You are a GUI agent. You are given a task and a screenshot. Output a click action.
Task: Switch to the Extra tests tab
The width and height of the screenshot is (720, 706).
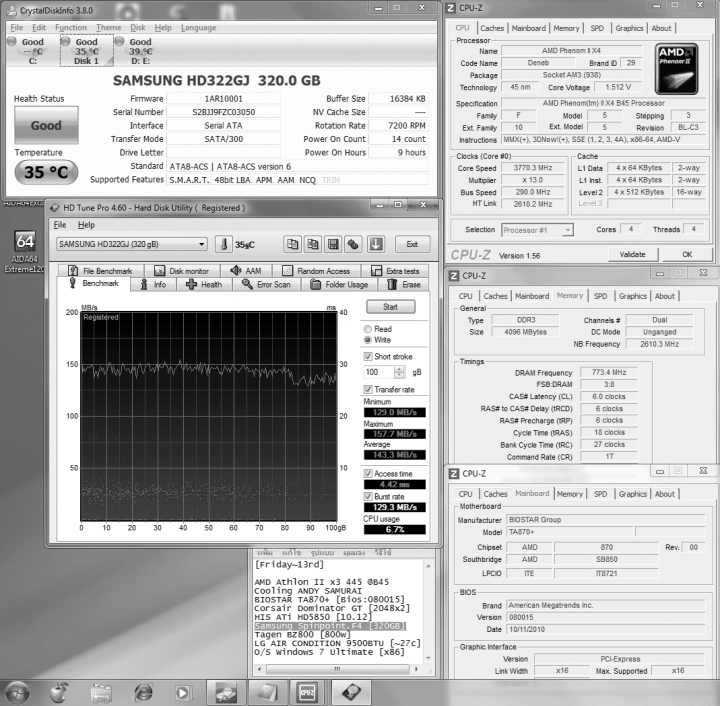[395, 271]
